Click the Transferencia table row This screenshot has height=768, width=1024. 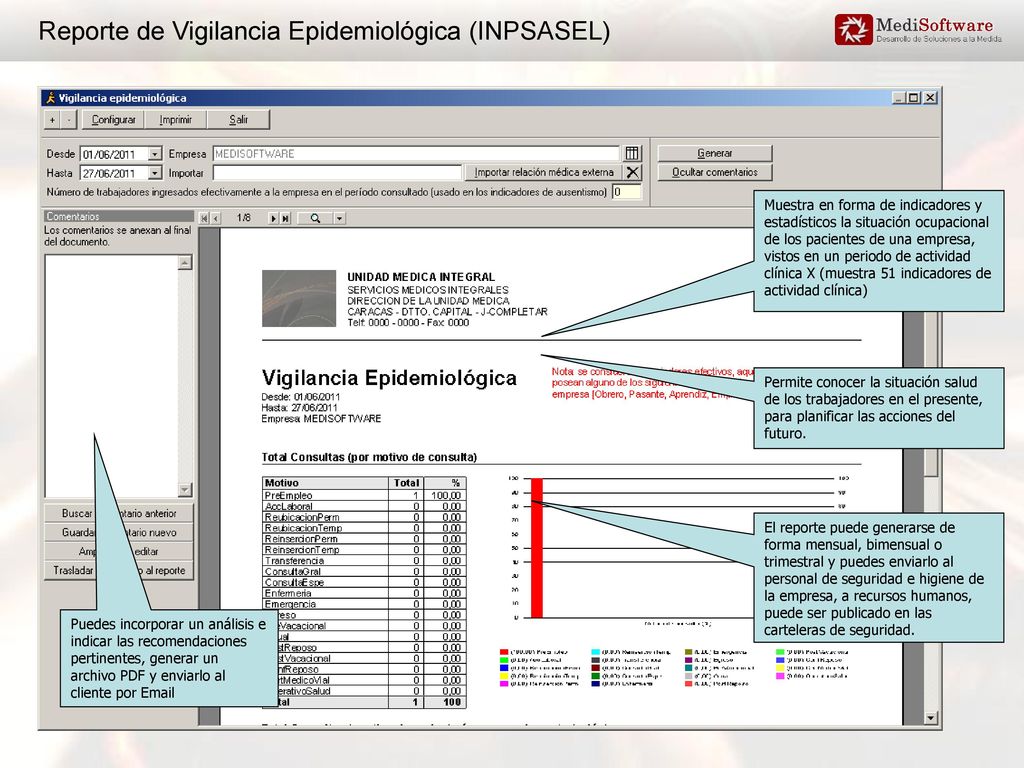(364, 560)
